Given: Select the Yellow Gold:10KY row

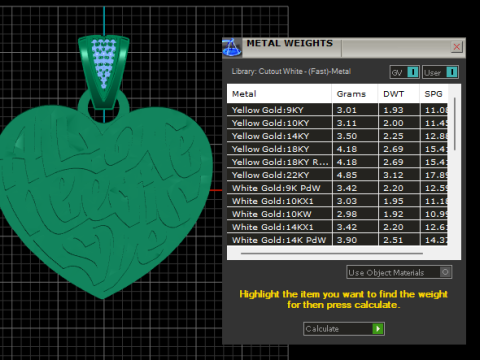Looking at the screenshot, I should (x=337, y=123).
